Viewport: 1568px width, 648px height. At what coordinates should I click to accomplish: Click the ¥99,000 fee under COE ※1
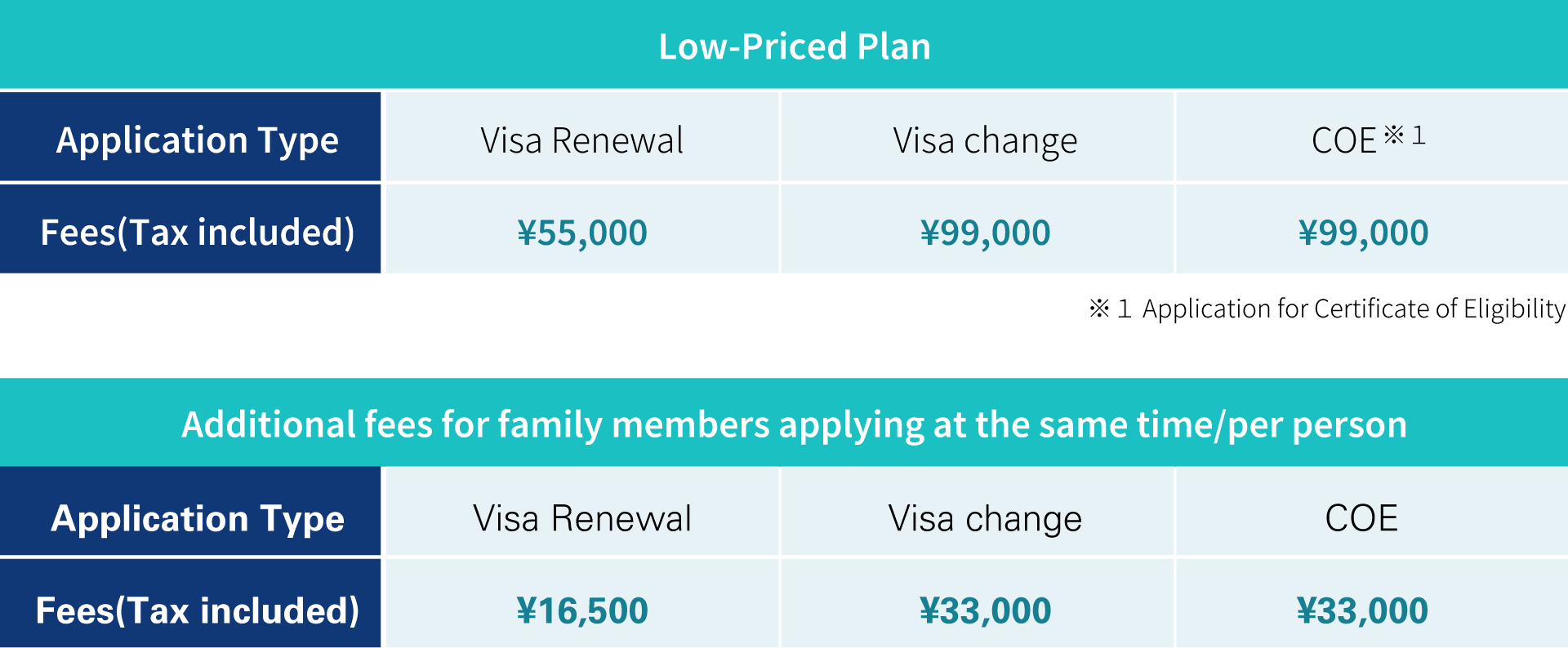1363,233
